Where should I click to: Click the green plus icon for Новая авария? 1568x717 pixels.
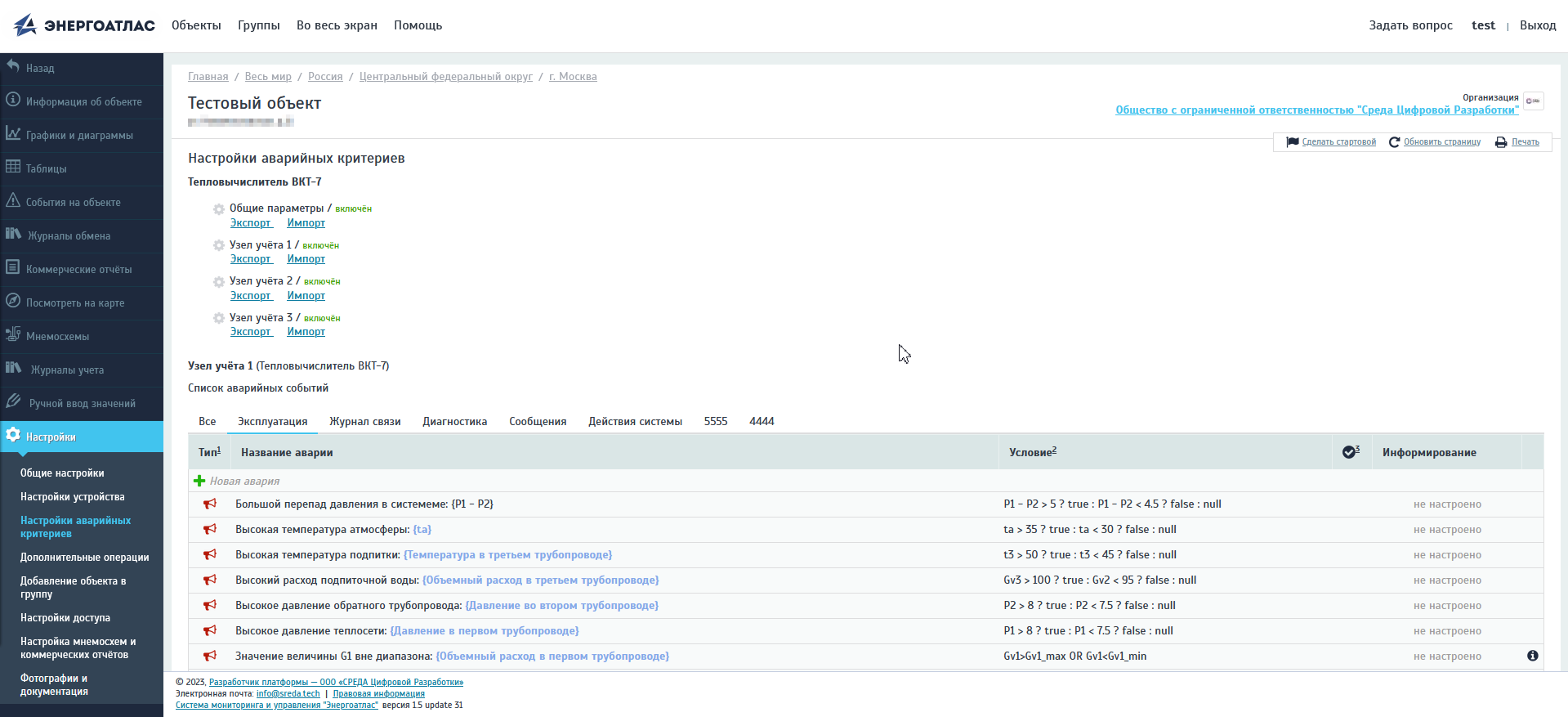point(199,481)
